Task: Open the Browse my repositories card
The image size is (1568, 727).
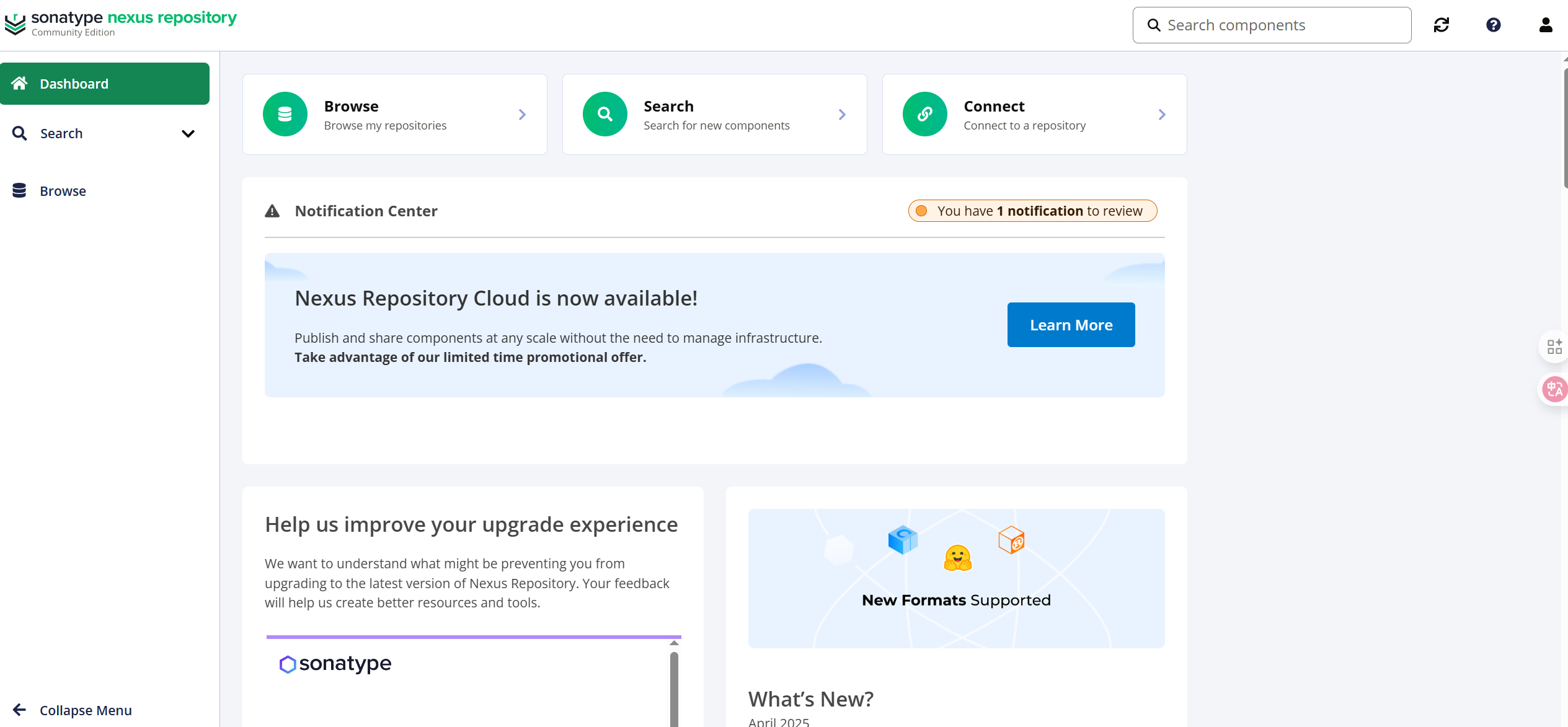Action: (395, 115)
